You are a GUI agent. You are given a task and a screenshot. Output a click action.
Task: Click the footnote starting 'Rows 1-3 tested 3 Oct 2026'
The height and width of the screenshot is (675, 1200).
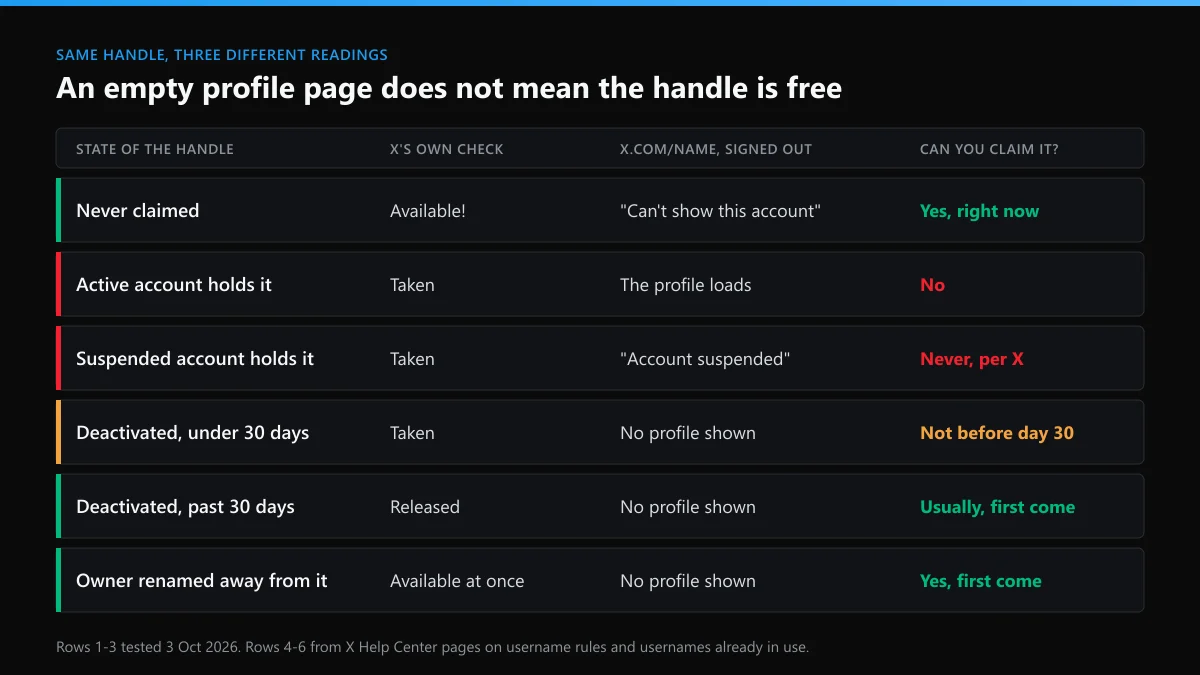432,647
